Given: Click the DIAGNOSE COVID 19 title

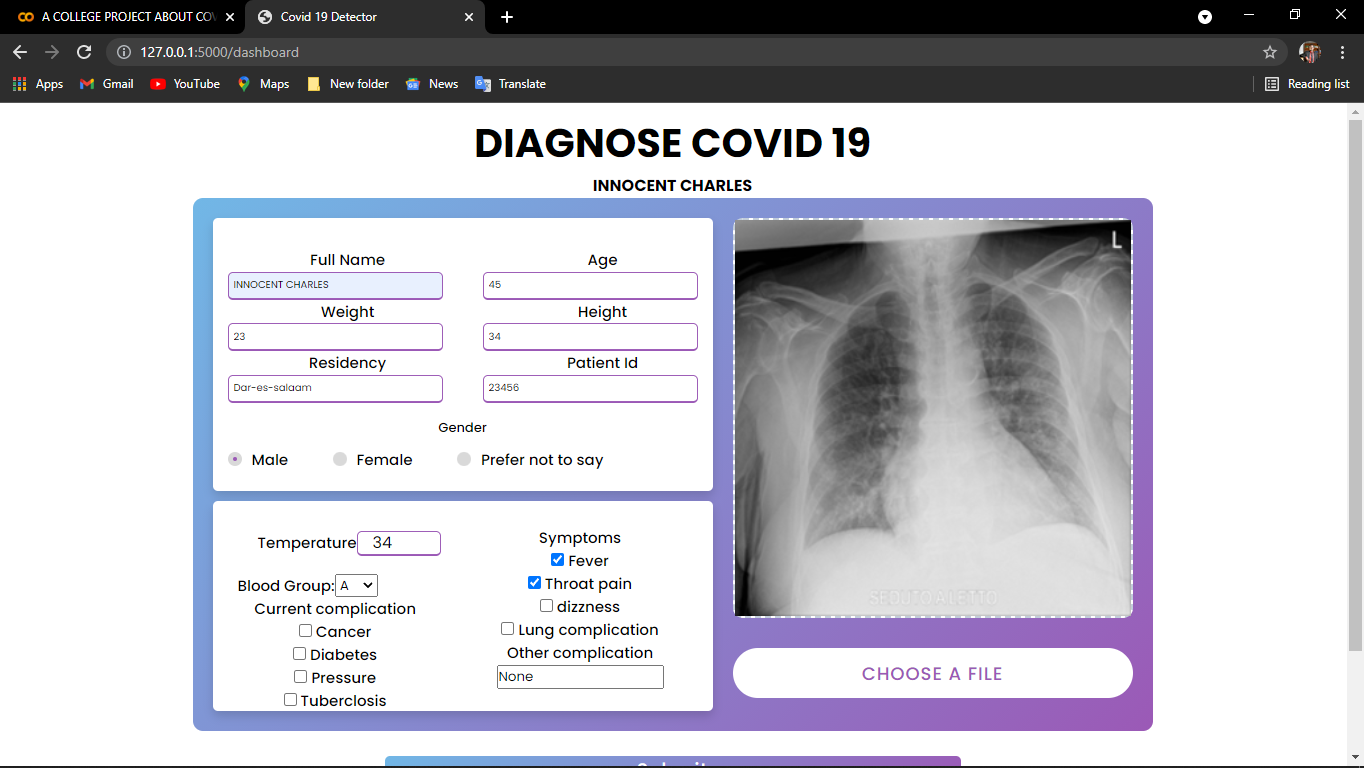Looking at the screenshot, I should [x=672, y=143].
